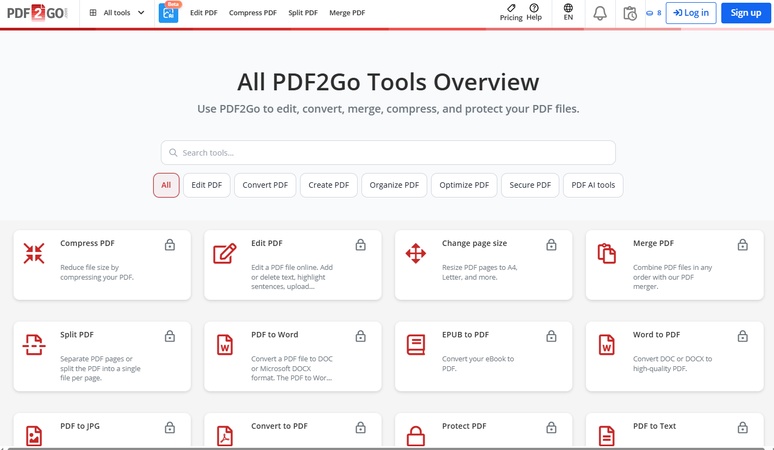The width and height of the screenshot is (774, 450).
Task: Click the lock icon on Compress PDF card
Action: (170, 245)
